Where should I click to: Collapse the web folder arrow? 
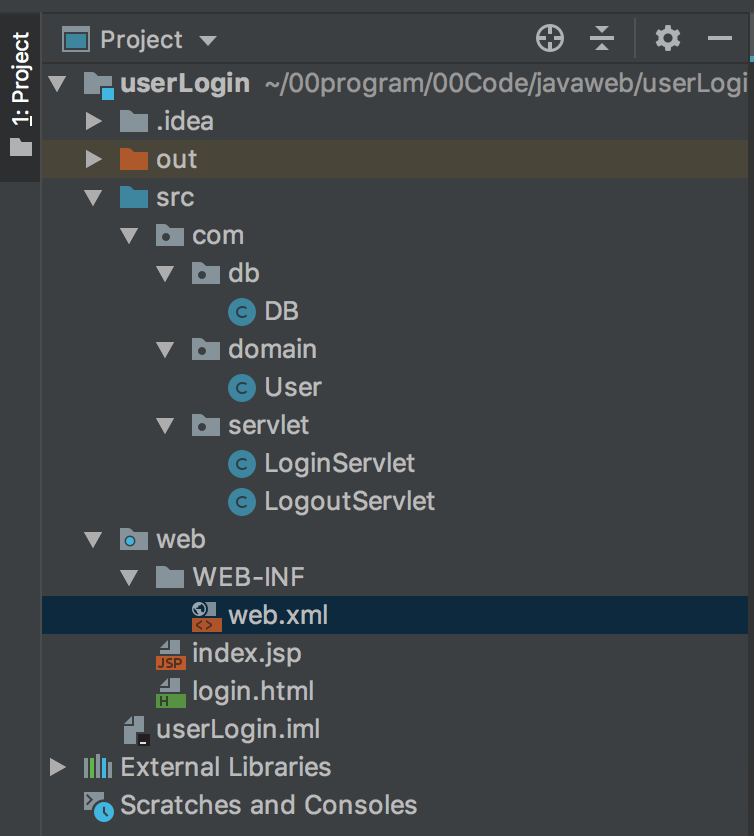click(x=93, y=540)
